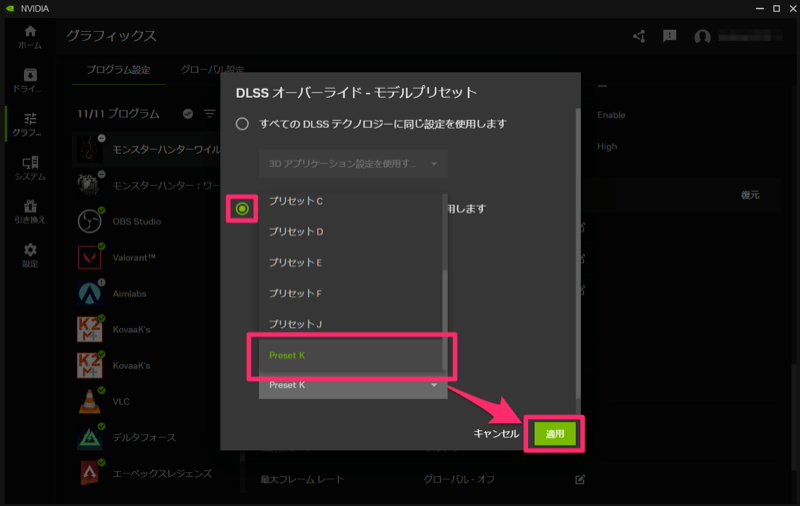Viewport: 800px width, 506px height.
Task: Go to システム in the left sidebar
Action: coord(30,166)
